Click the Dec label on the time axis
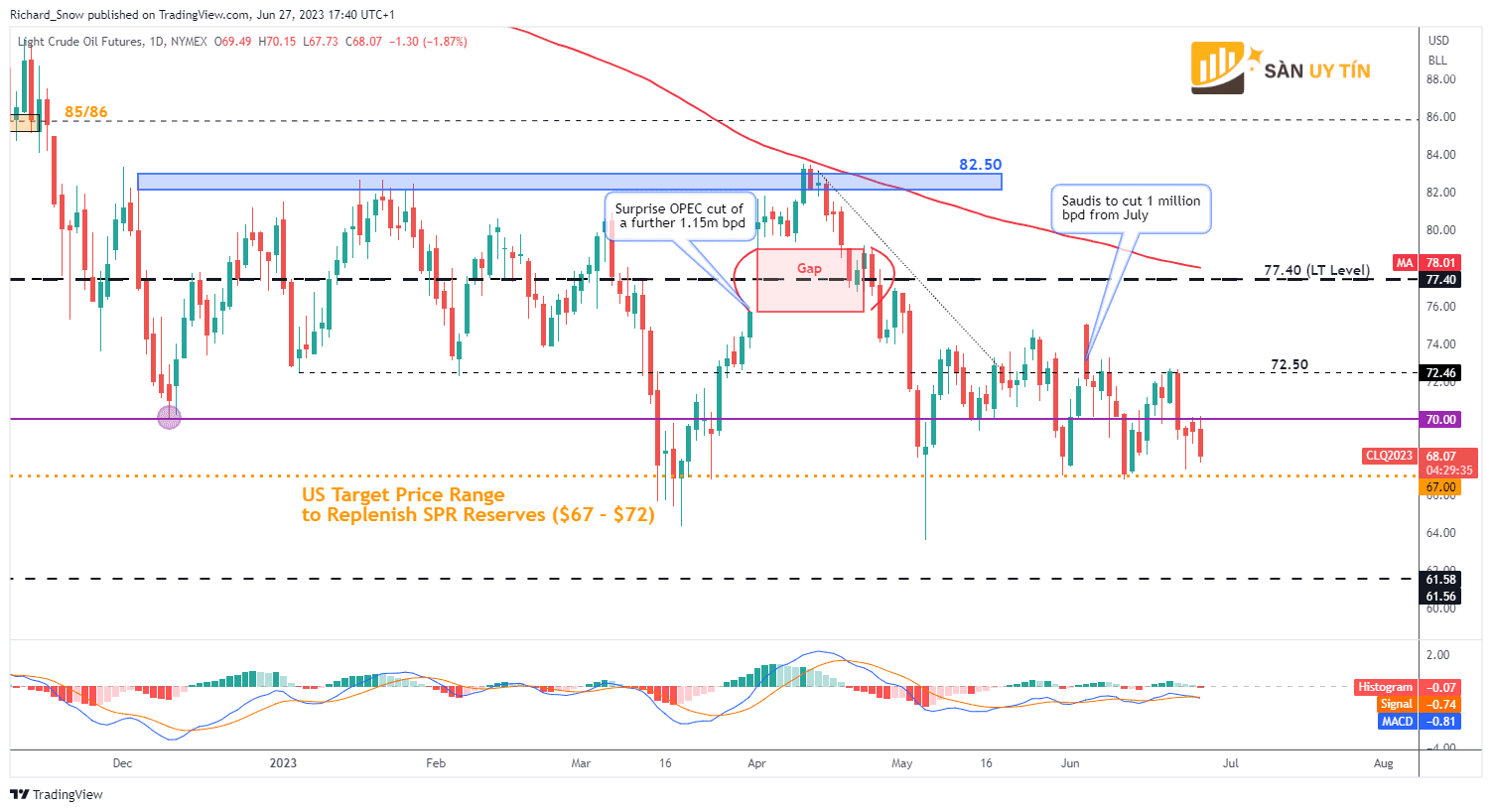1492x812 pixels. tap(122, 763)
